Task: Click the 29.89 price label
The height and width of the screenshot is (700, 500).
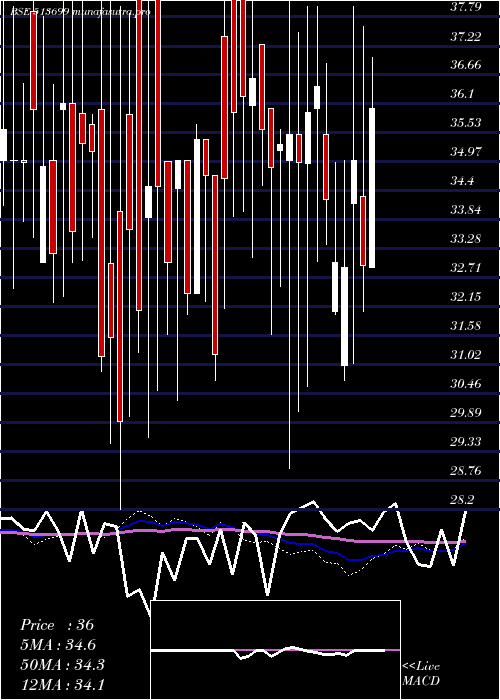Action: (x=466, y=412)
